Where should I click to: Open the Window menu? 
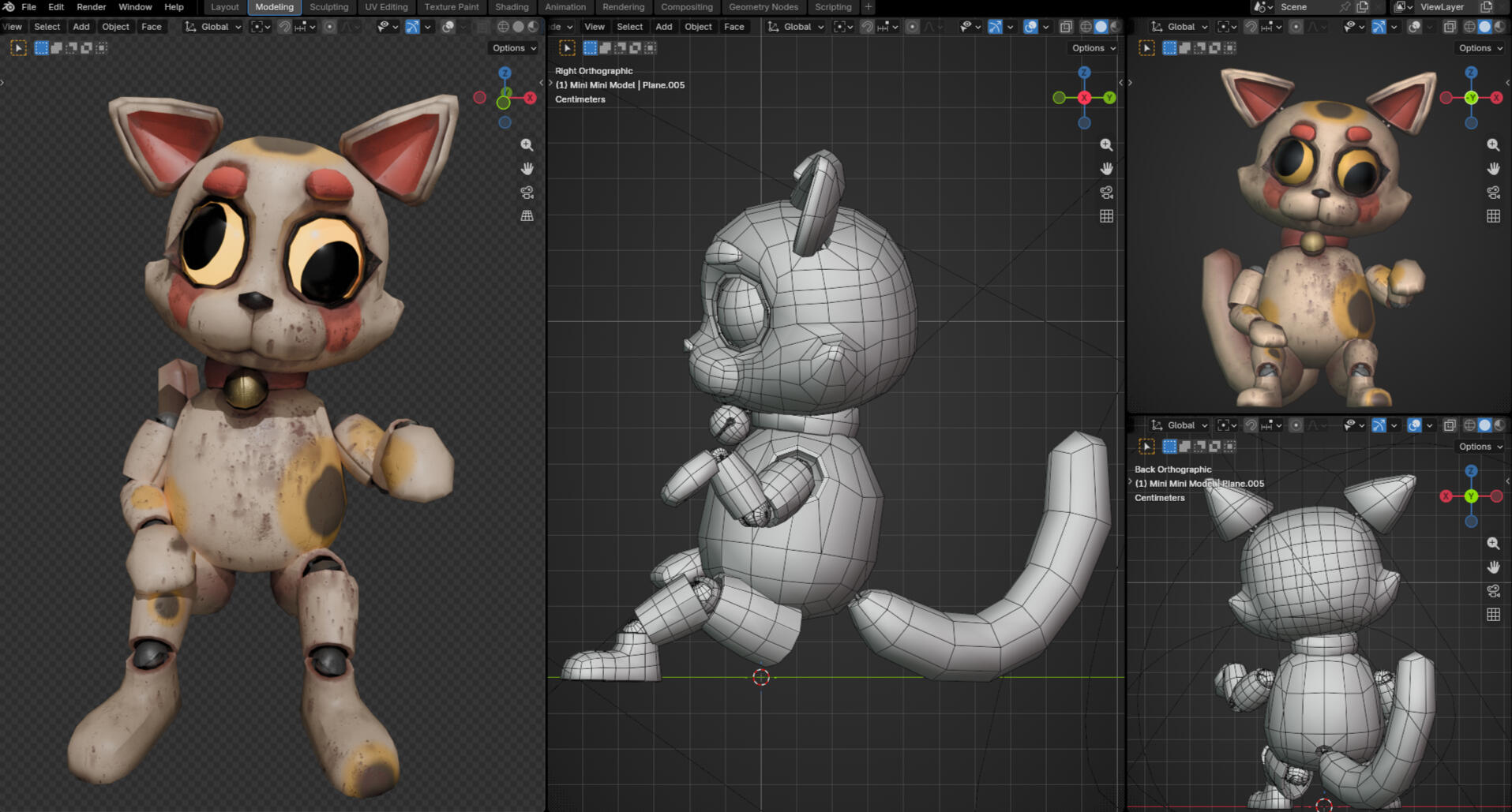135,7
